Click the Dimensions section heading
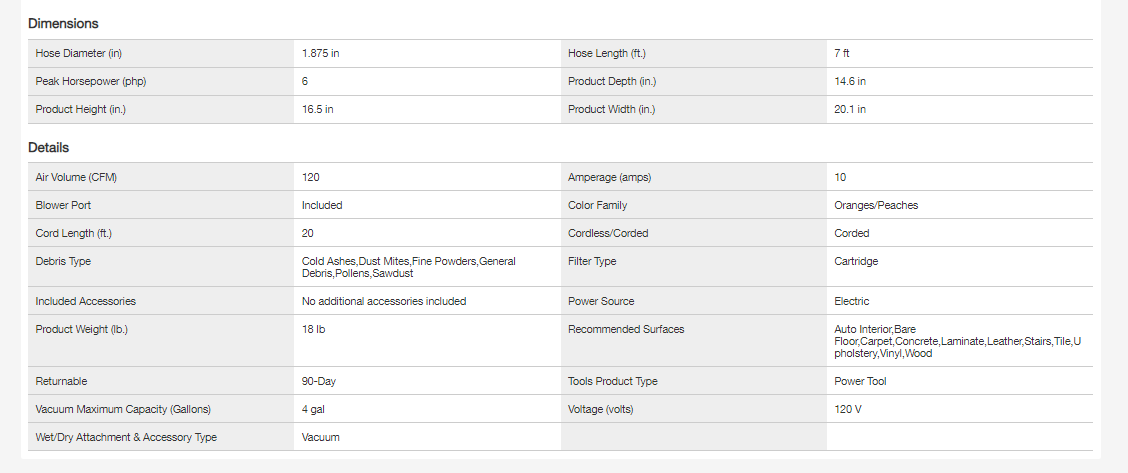Screen dimensions: 1128x473 63,23
